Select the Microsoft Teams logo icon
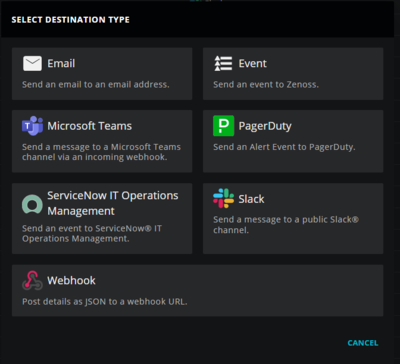This screenshot has height=364, width=400. click(32, 126)
